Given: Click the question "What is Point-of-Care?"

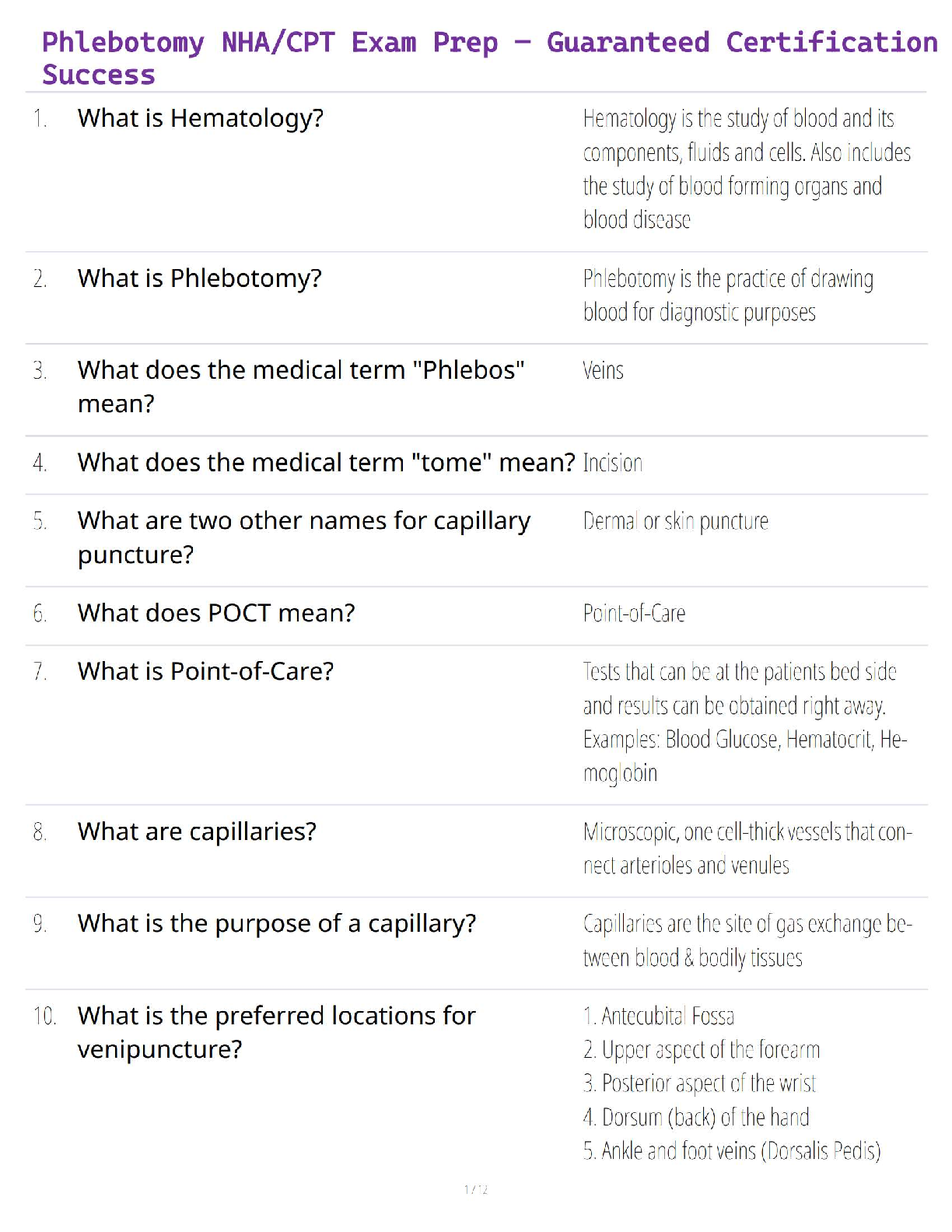Looking at the screenshot, I should pos(205,671).
